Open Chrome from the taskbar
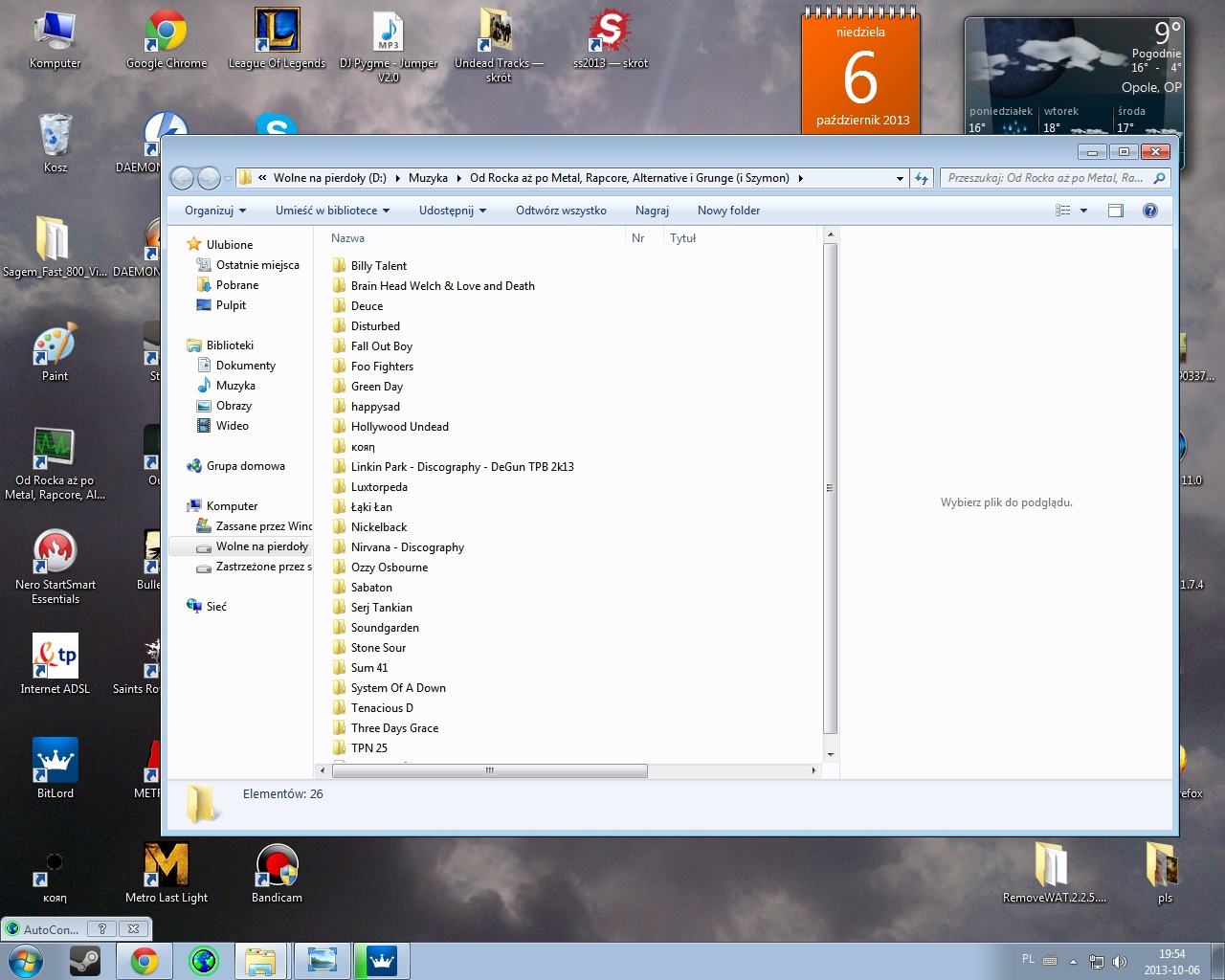Screen dimensions: 1225x980 point(145,961)
